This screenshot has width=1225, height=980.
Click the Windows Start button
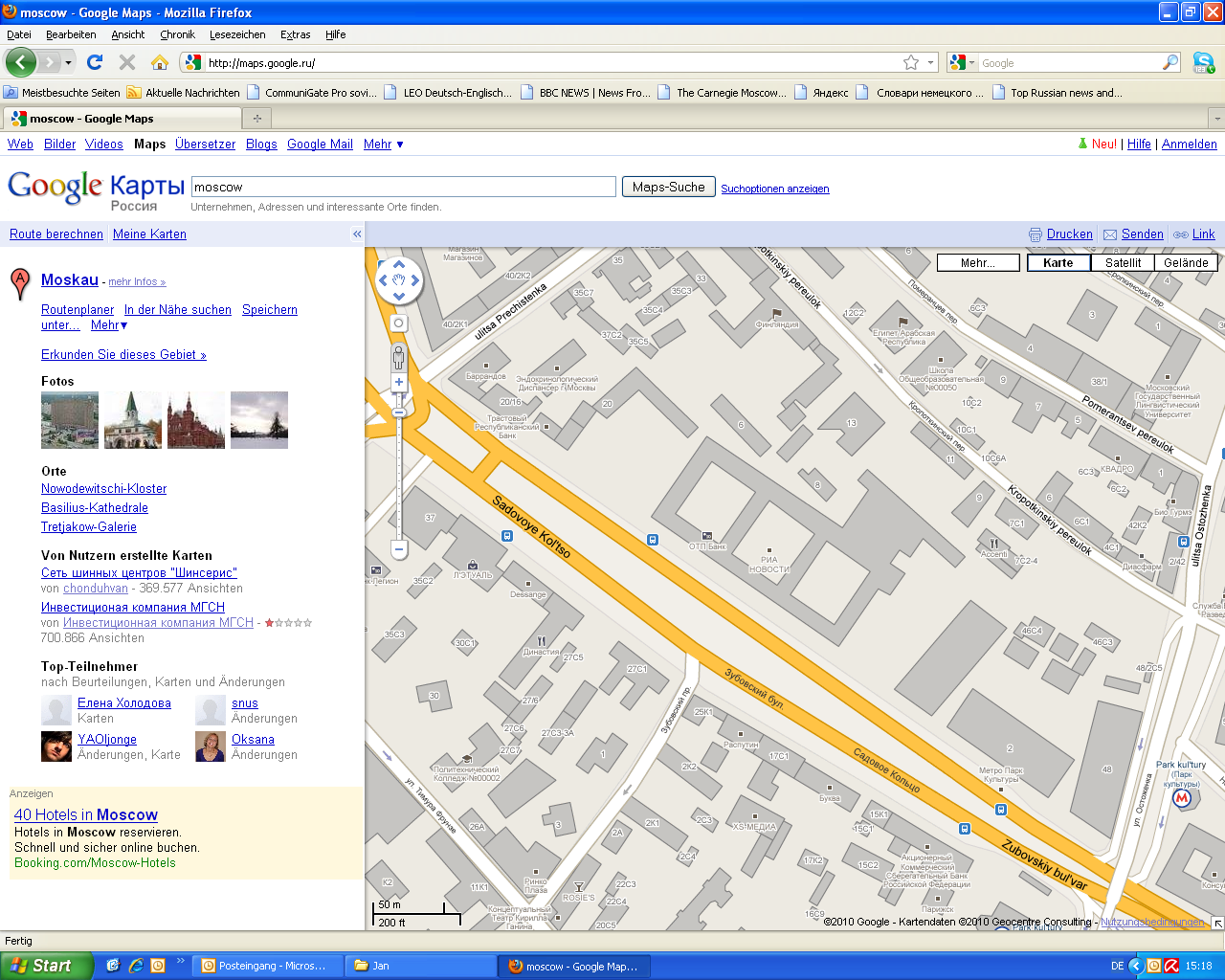(47, 966)
